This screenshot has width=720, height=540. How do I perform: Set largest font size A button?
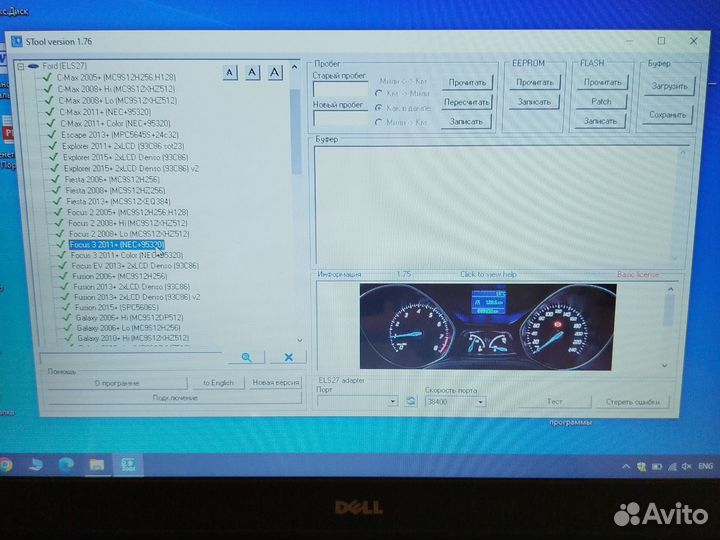275,72
